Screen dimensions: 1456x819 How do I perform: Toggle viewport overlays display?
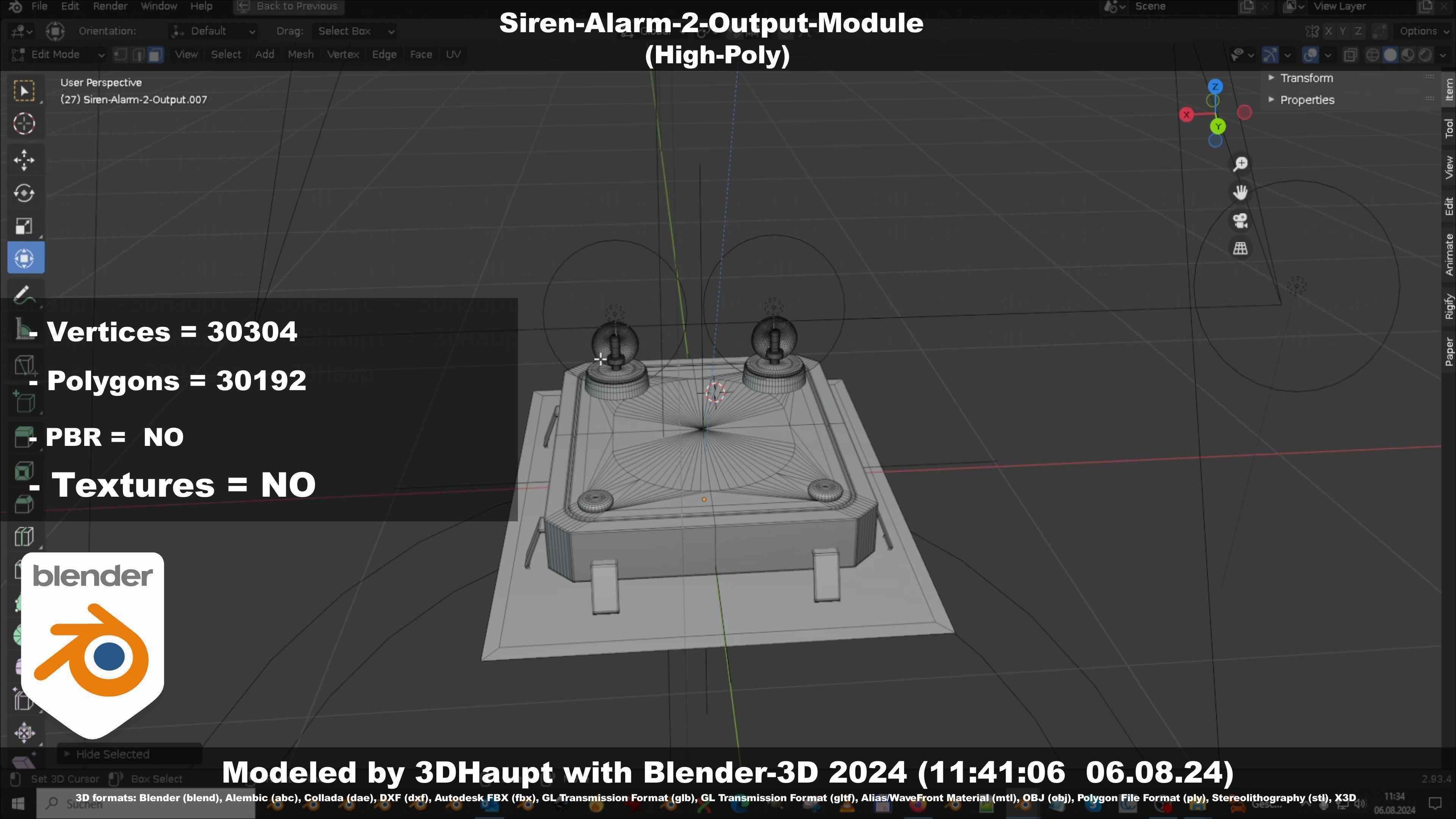1310,55
